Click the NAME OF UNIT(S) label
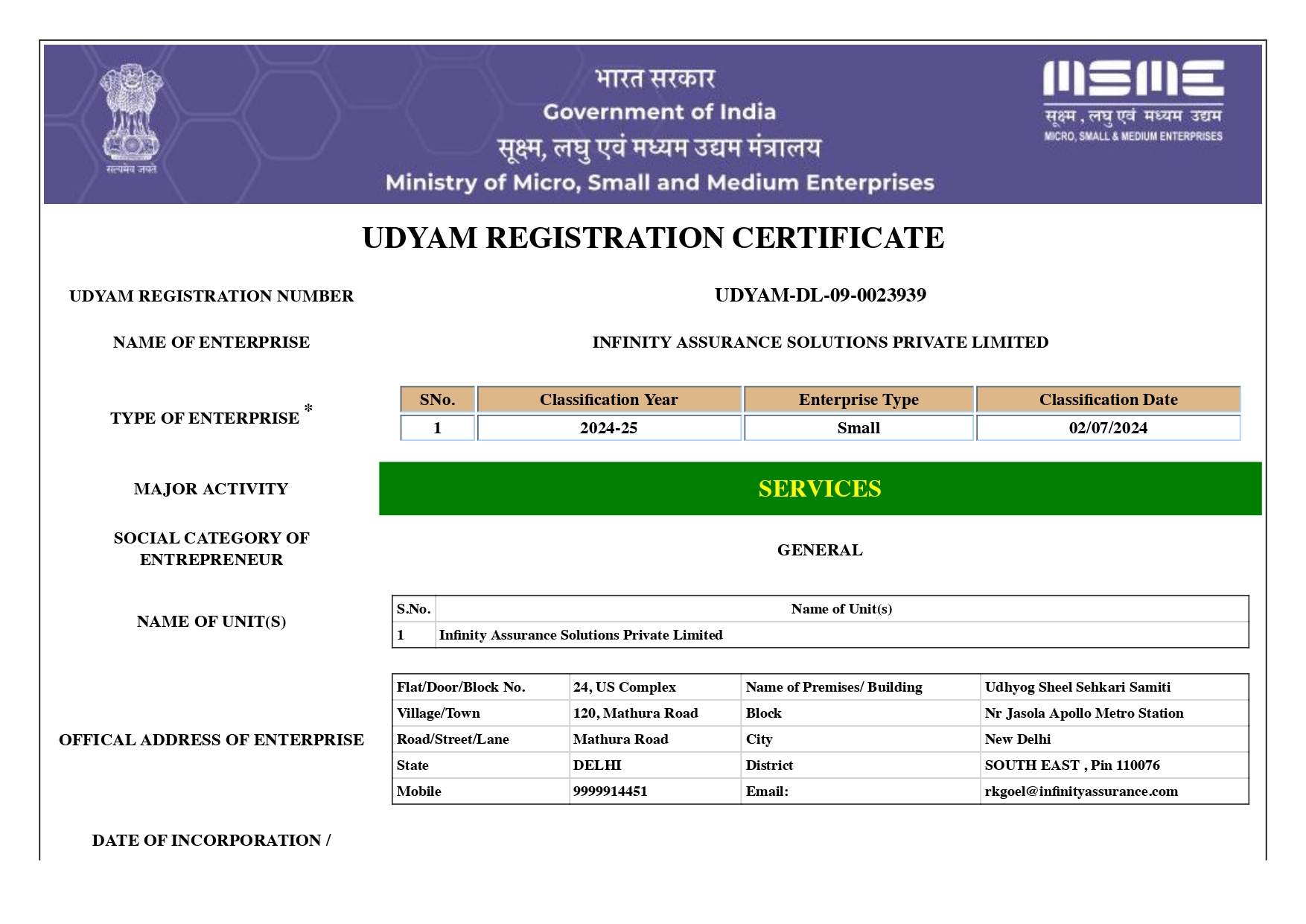The image size is (1306, 924). point(211,622)
